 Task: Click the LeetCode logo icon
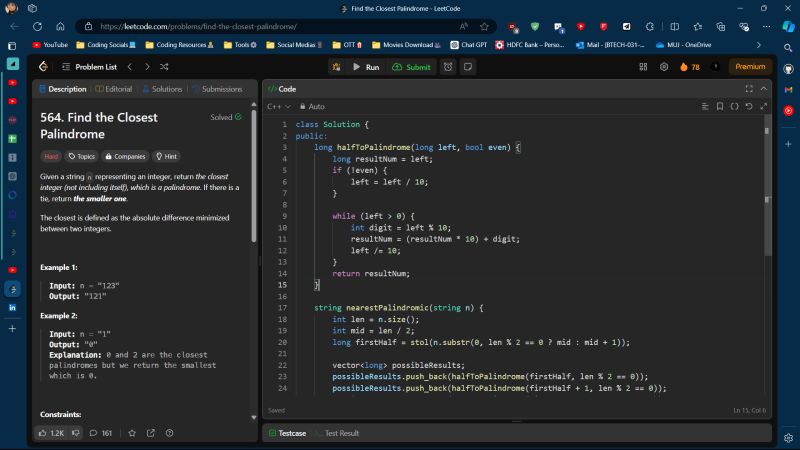click(x=43, y=67)
